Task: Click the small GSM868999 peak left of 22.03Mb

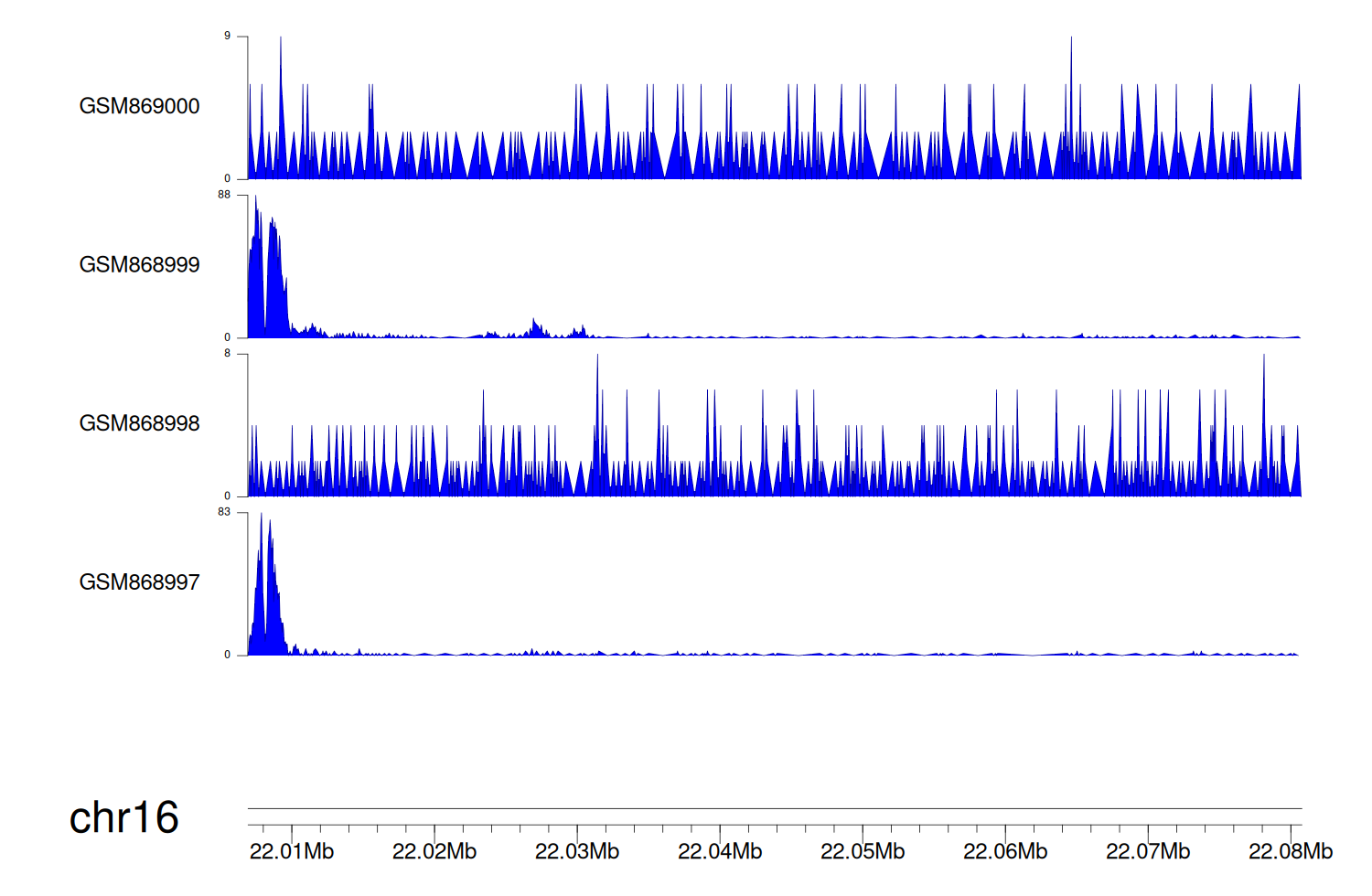Action: [536, 328]
